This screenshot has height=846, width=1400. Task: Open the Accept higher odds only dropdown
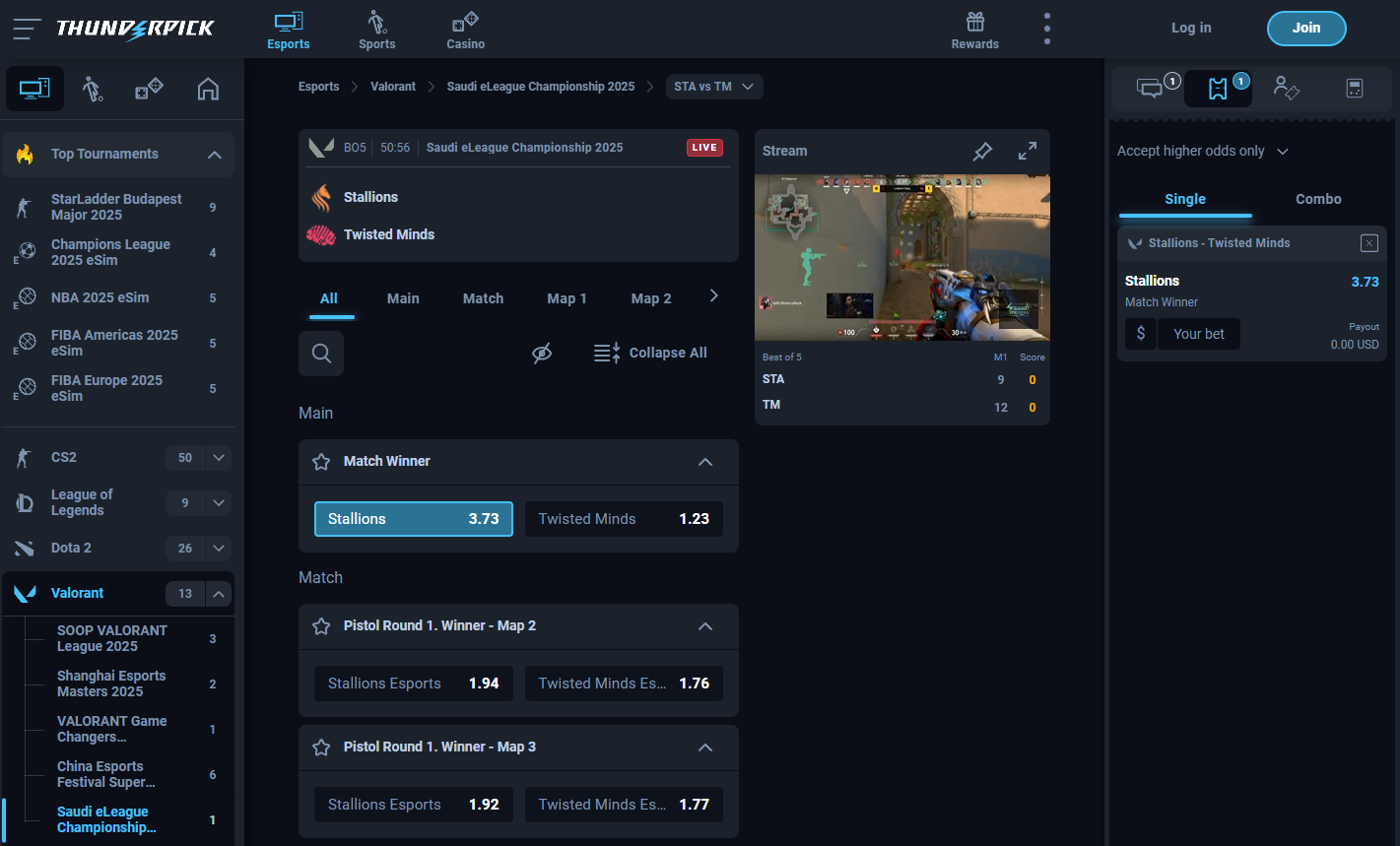1202,151
